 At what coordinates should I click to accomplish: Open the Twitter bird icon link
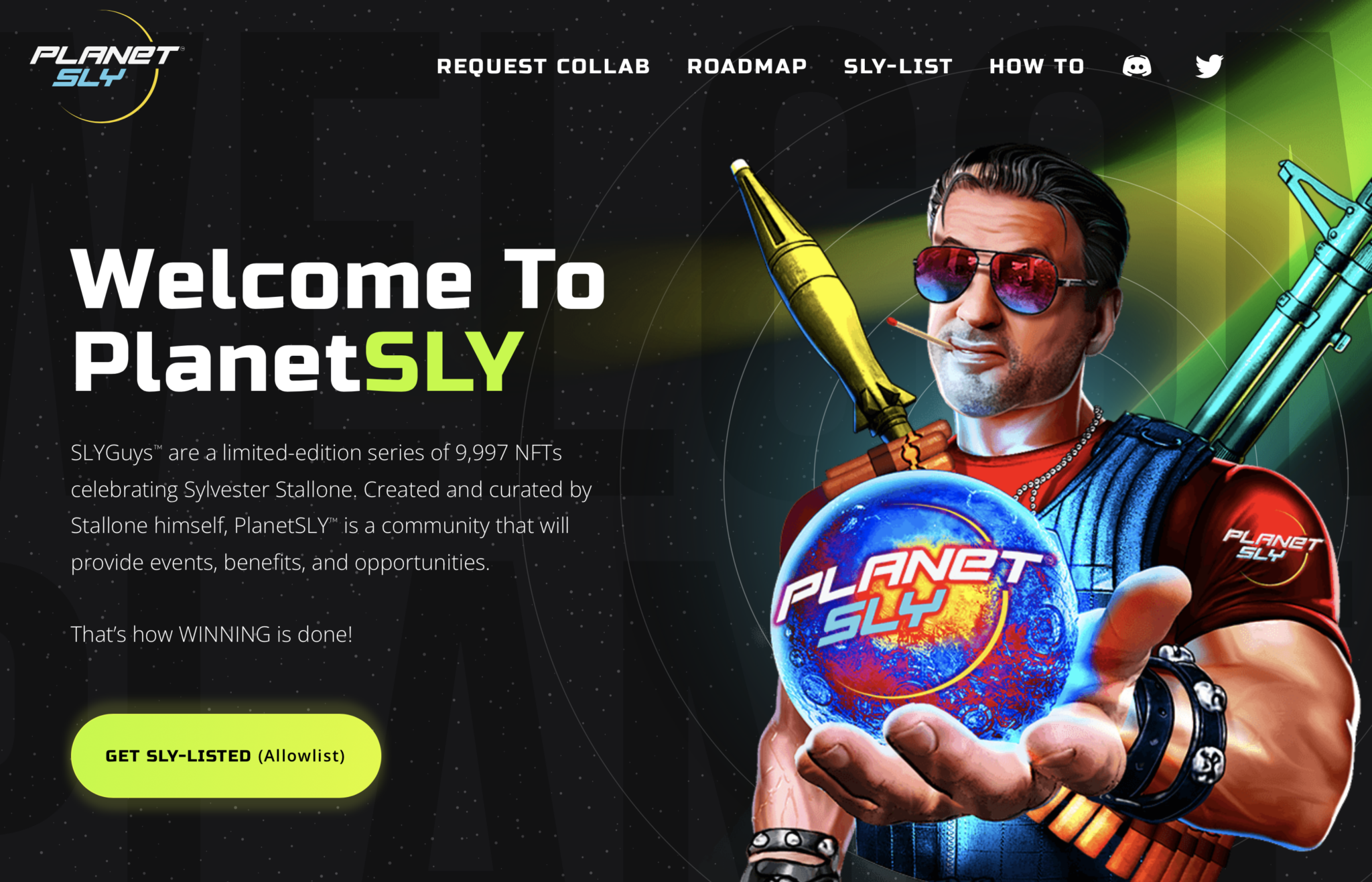[1209, 66]
